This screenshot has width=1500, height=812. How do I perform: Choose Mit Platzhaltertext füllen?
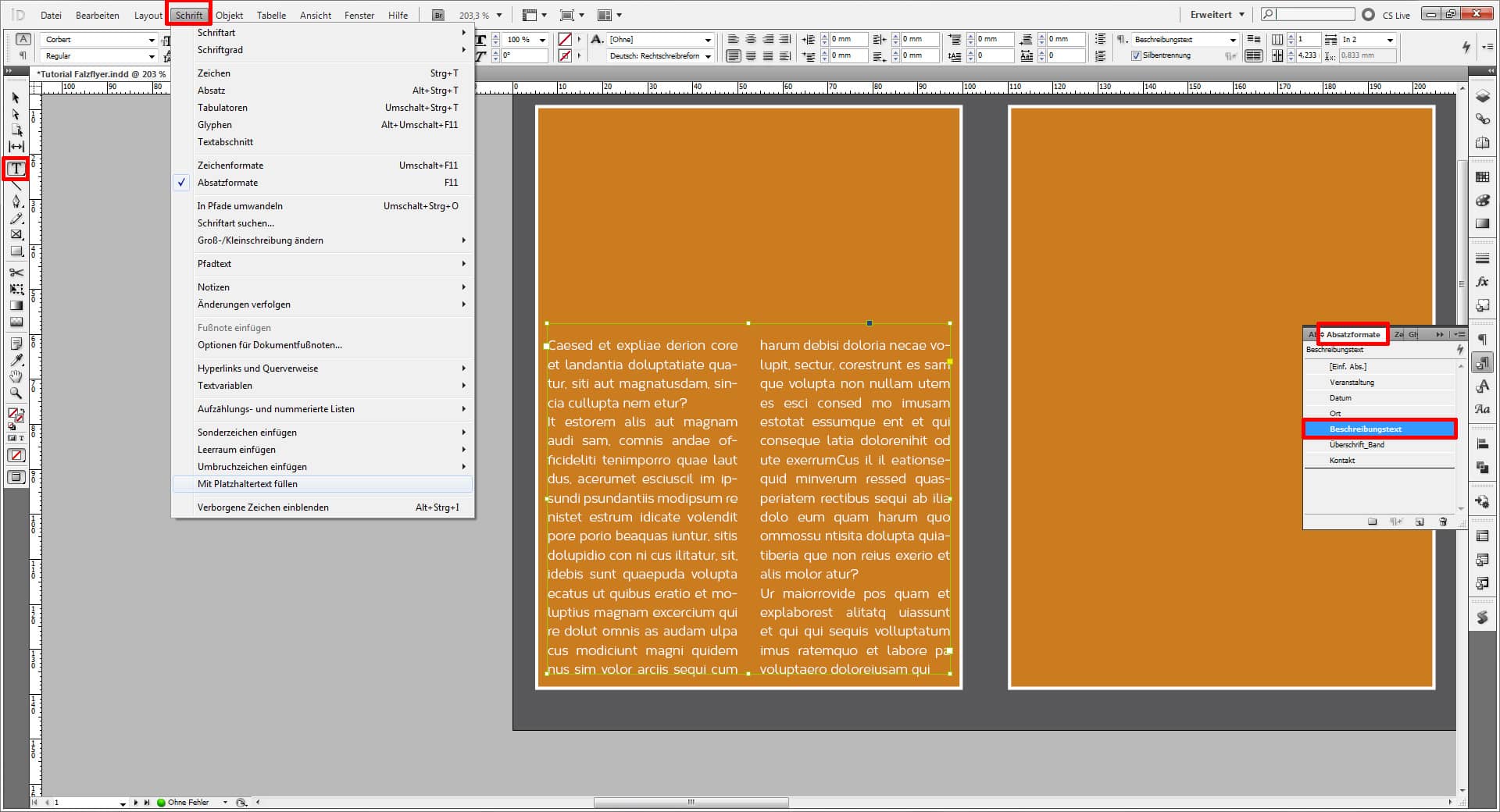[247, 484]
